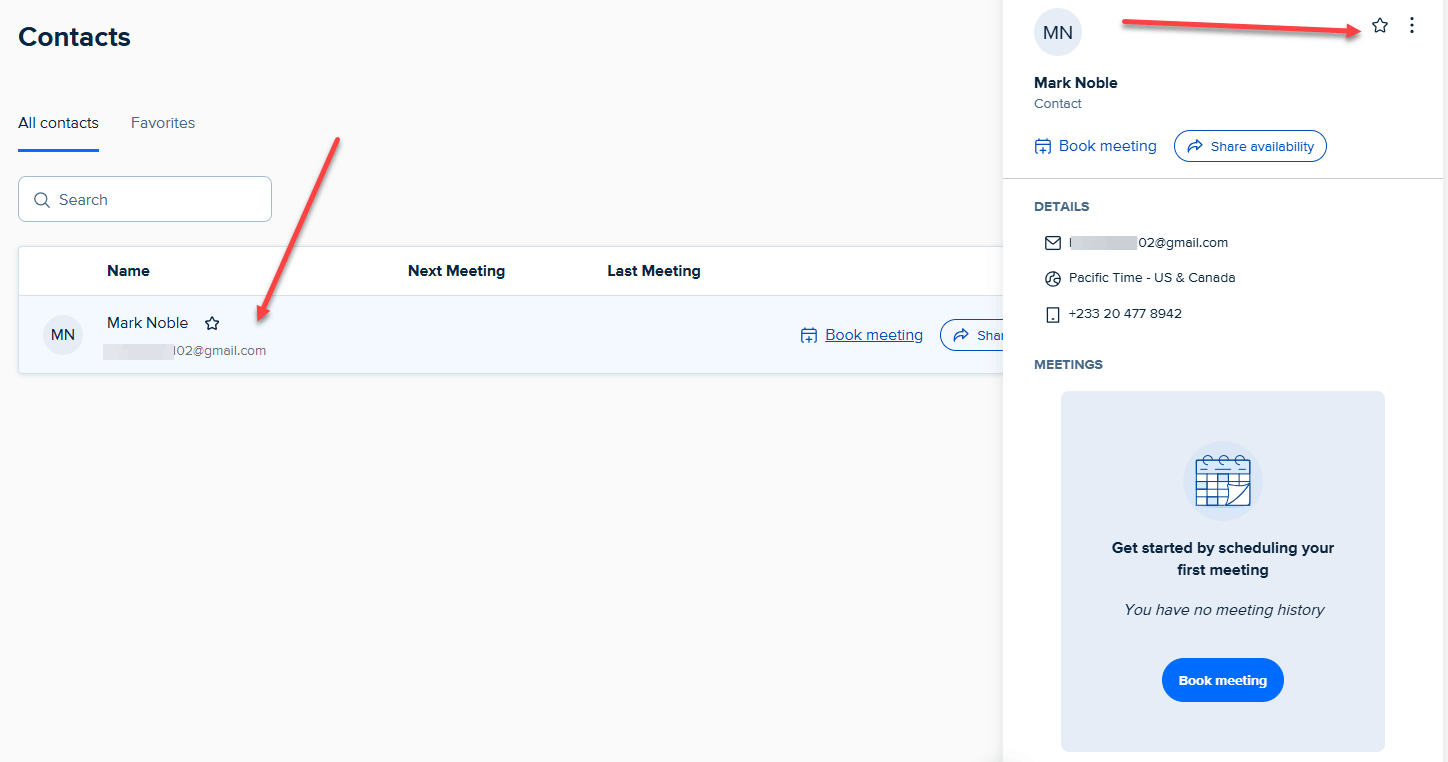Select the MN avatar in the contacts table row
This screenshot has width=1448, height=762.
click(x=63, y=335)
